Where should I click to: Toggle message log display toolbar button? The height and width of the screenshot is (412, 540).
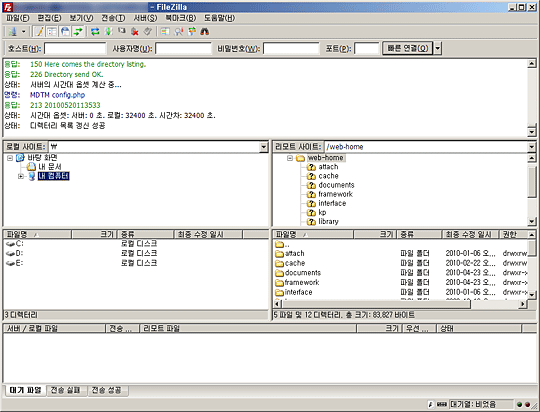[39, 32]
